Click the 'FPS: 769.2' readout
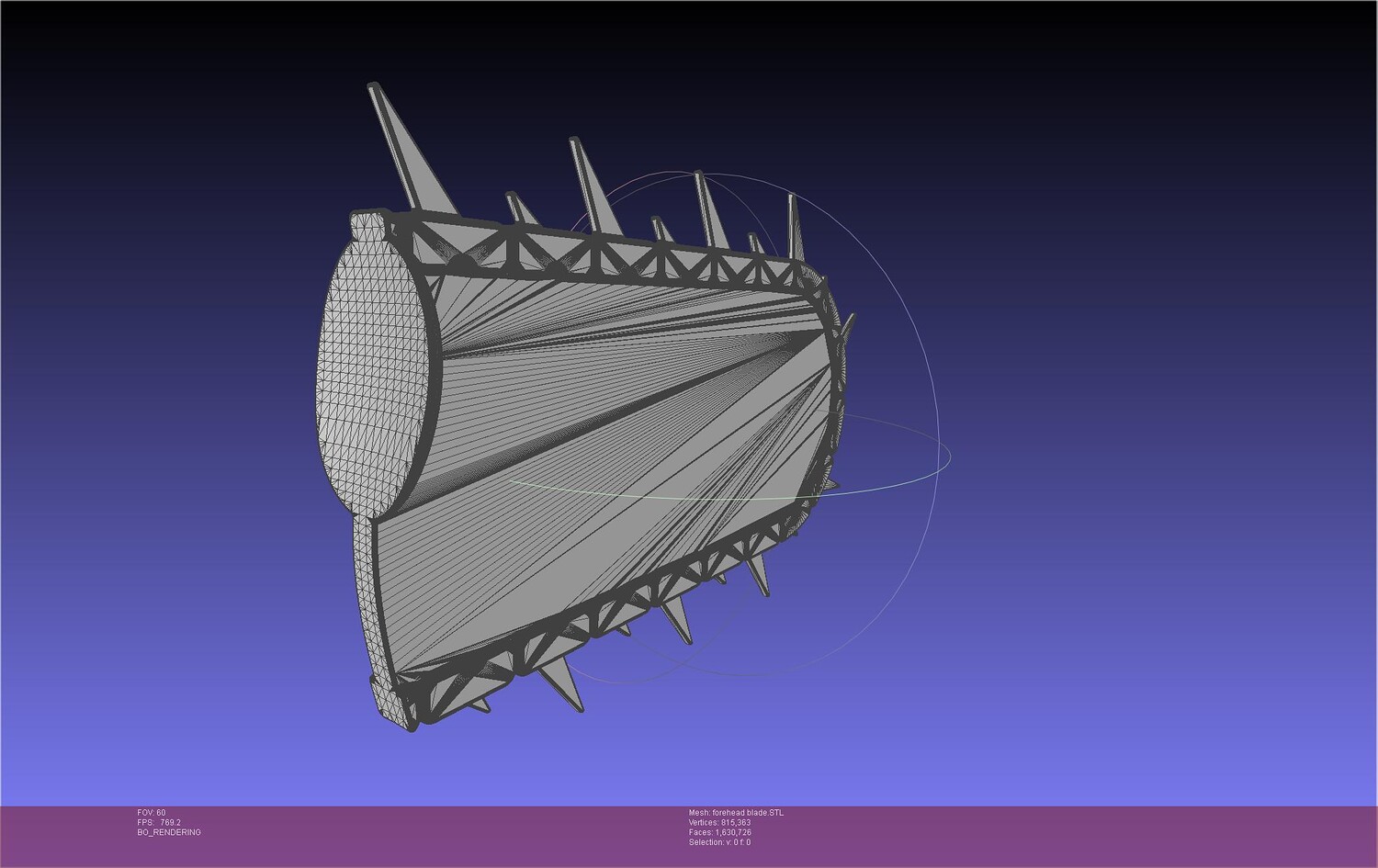Viewport: 1378px width, 868px height. point(159,823)
